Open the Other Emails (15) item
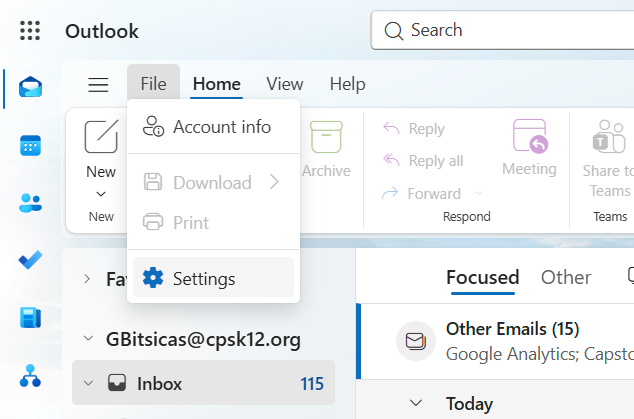 (x=497, y=341)
